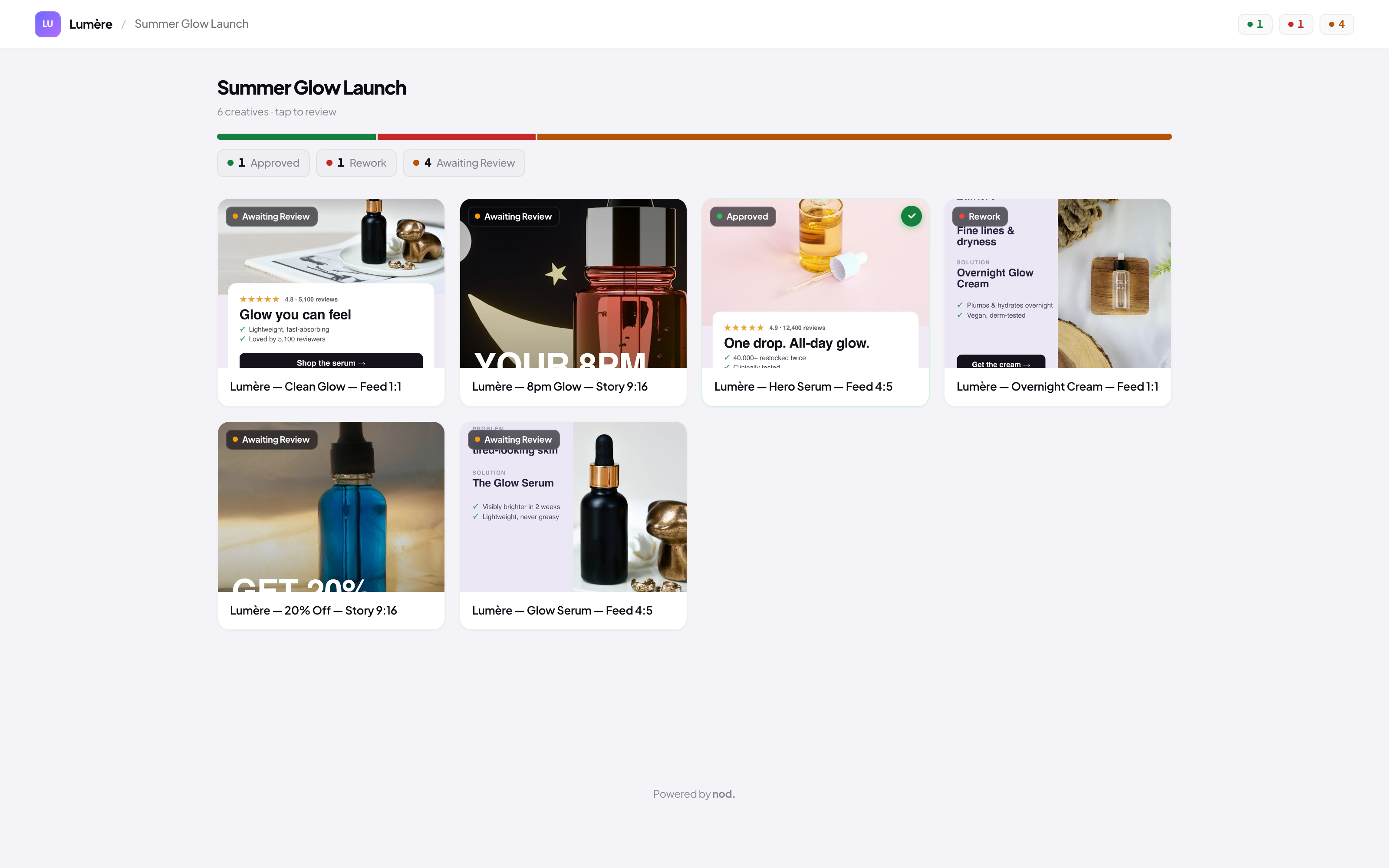Click the Rework badge on Overnight Cream card
1389x868 pixels.
980,217
